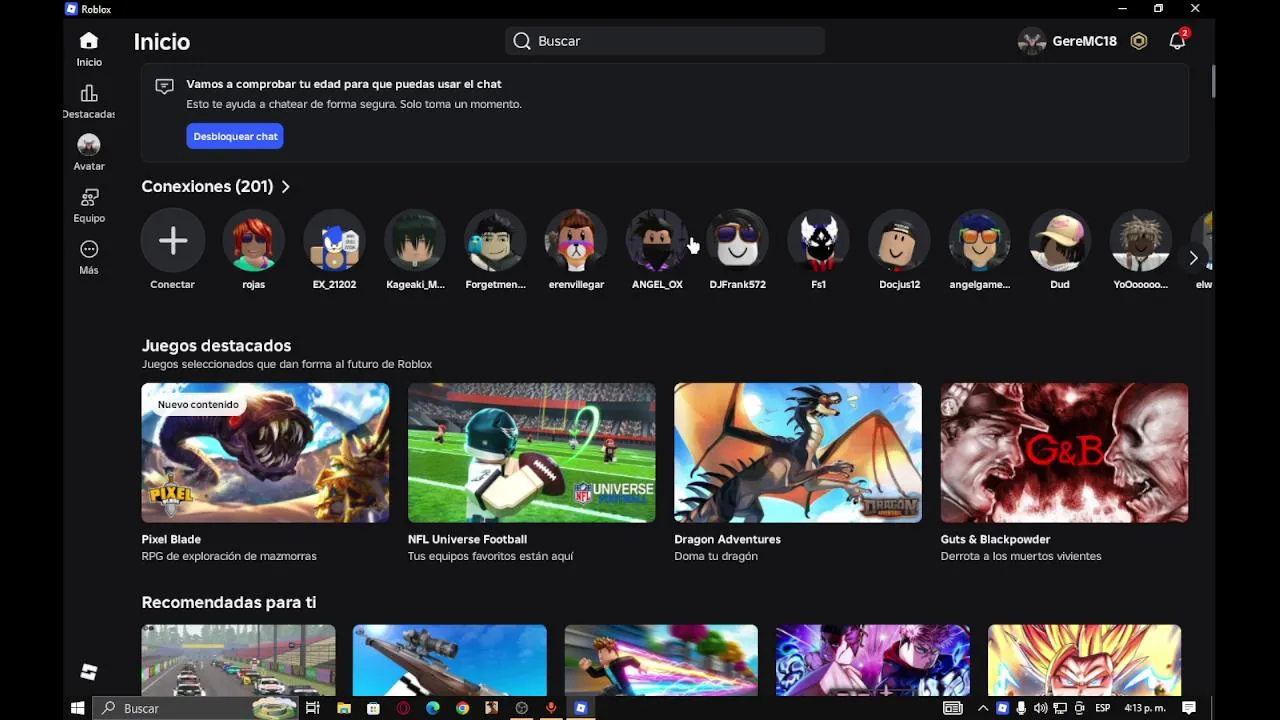
Task: Open Guts & Blackpowder title link
Action: click(x=995, y=539)
